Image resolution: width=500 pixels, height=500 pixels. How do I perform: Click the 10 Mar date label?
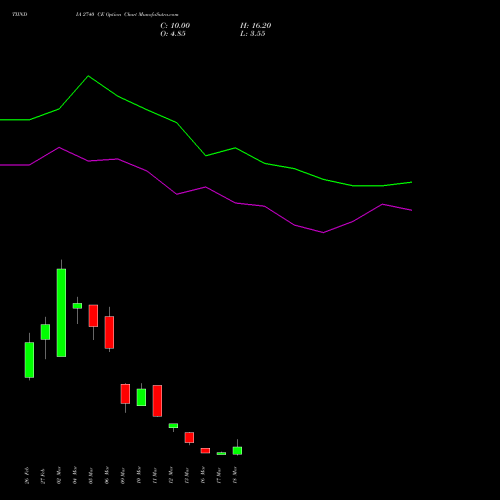click(139, 476)
